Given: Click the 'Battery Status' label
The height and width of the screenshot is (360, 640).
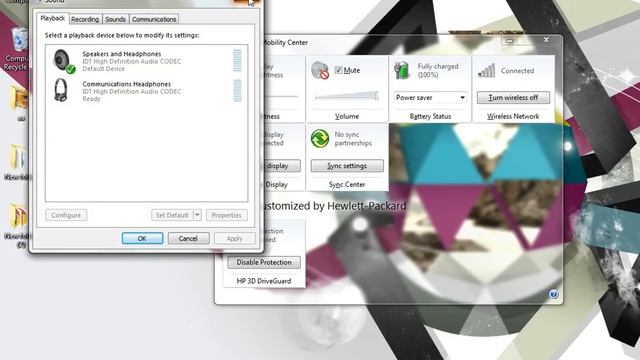Looking at the screenshot, I should pos(430,116).
